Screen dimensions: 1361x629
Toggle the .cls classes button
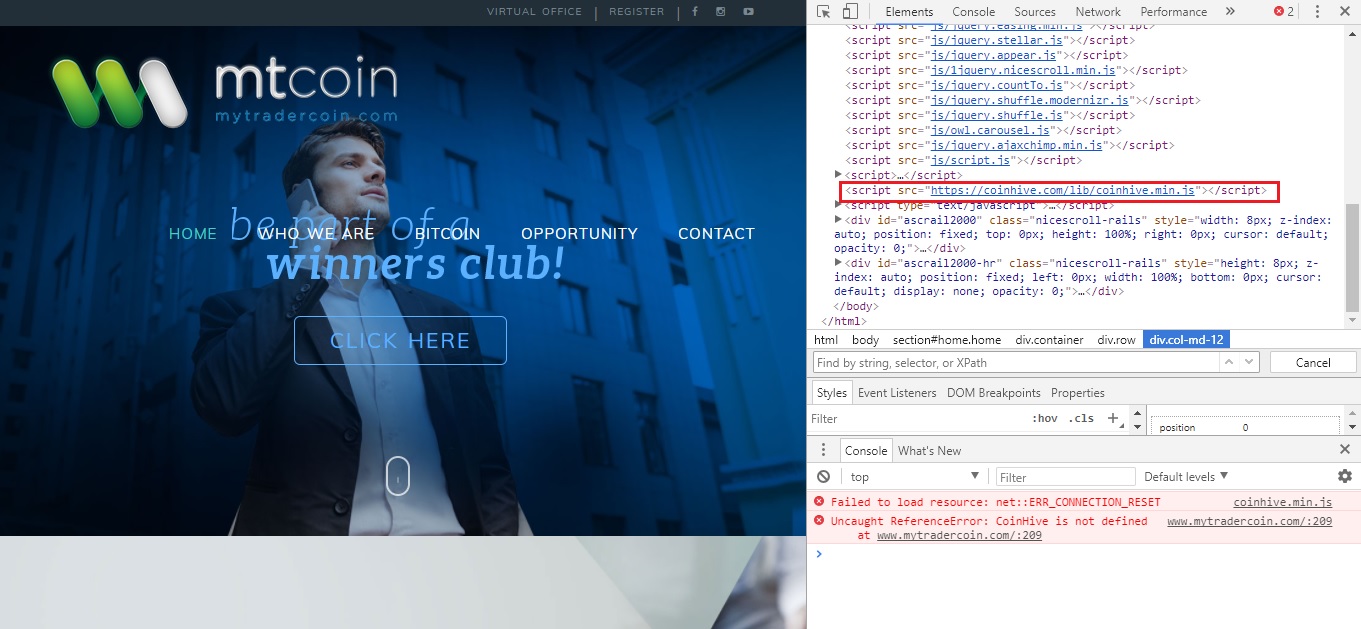point(1081,419)
